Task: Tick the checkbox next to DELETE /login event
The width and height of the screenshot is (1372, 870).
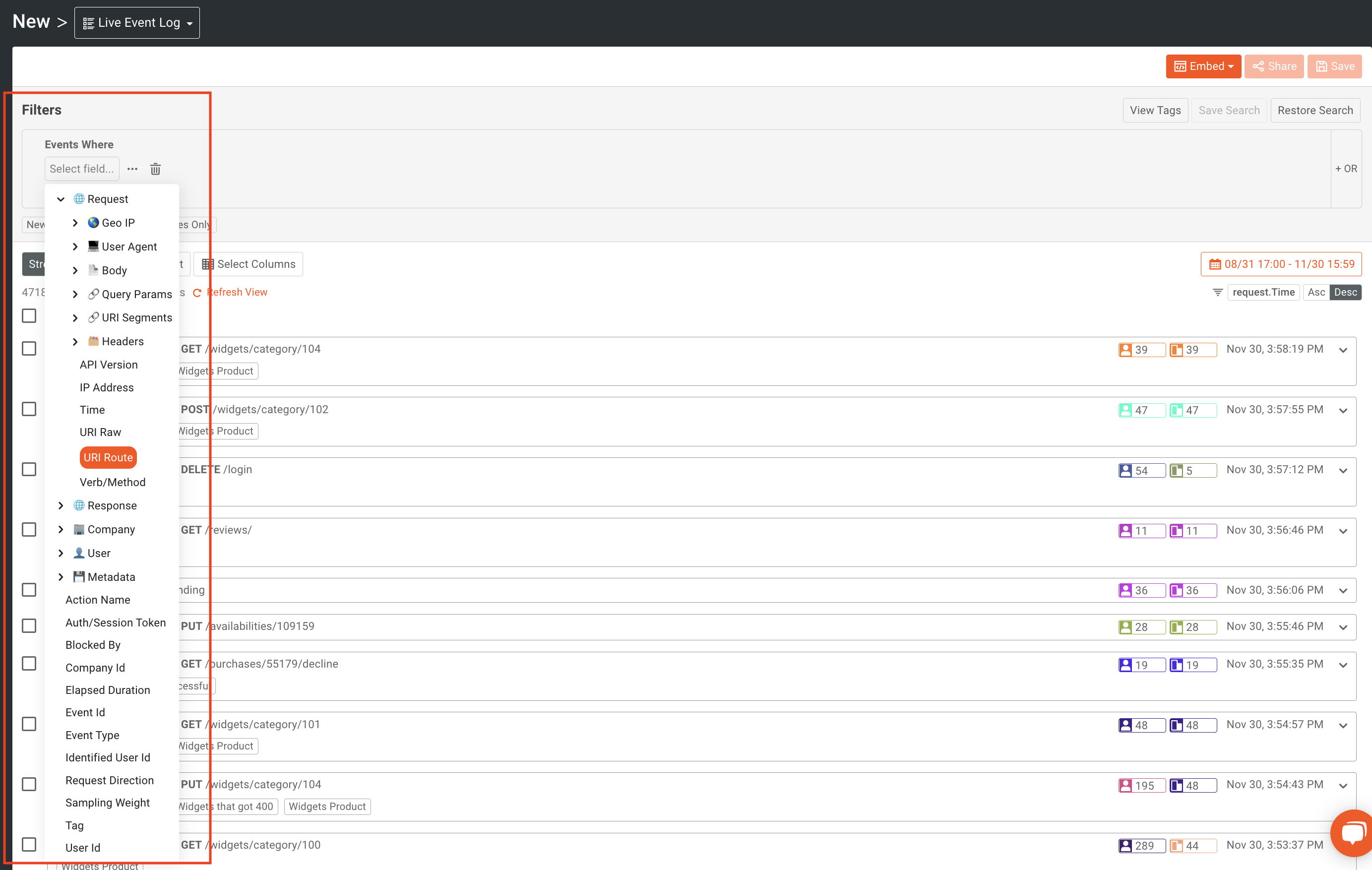Action: (x=29, y=469)
